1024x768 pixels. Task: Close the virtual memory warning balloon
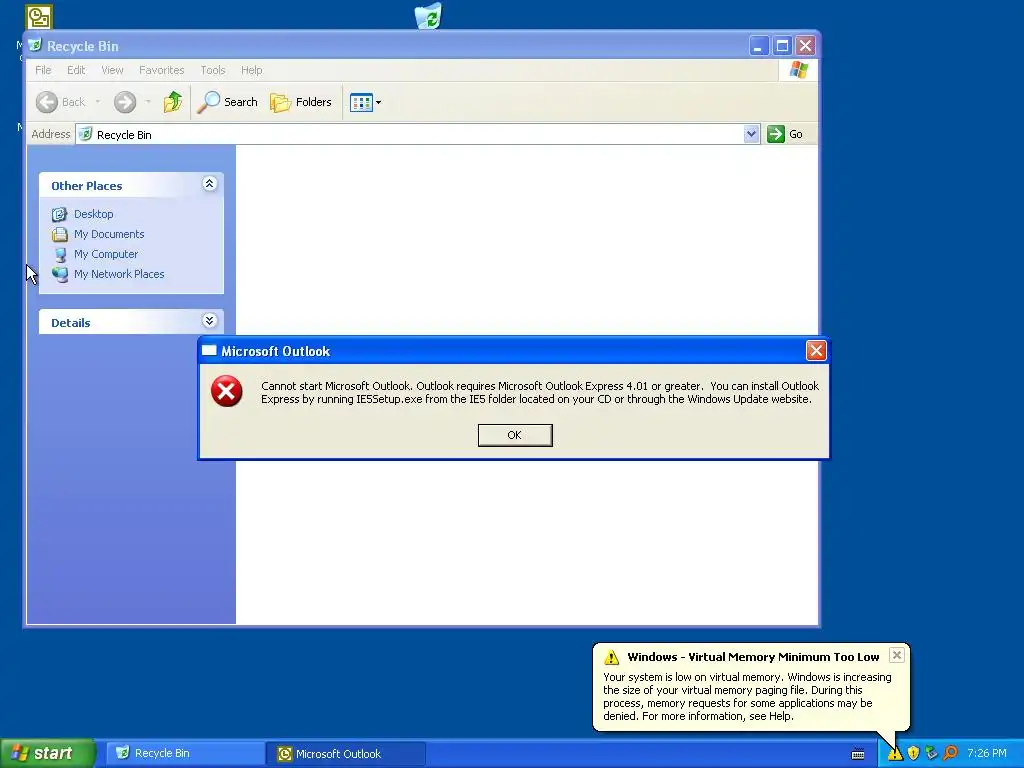tap(897, 655)
